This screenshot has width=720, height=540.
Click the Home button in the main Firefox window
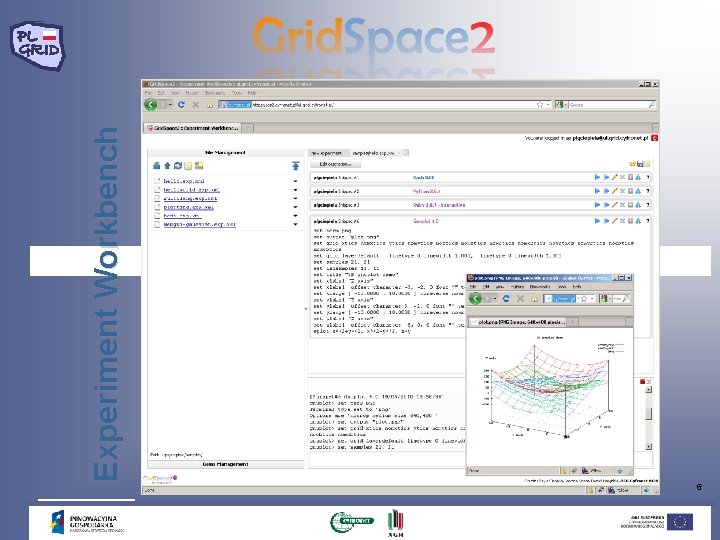click(x=210, y=105)
